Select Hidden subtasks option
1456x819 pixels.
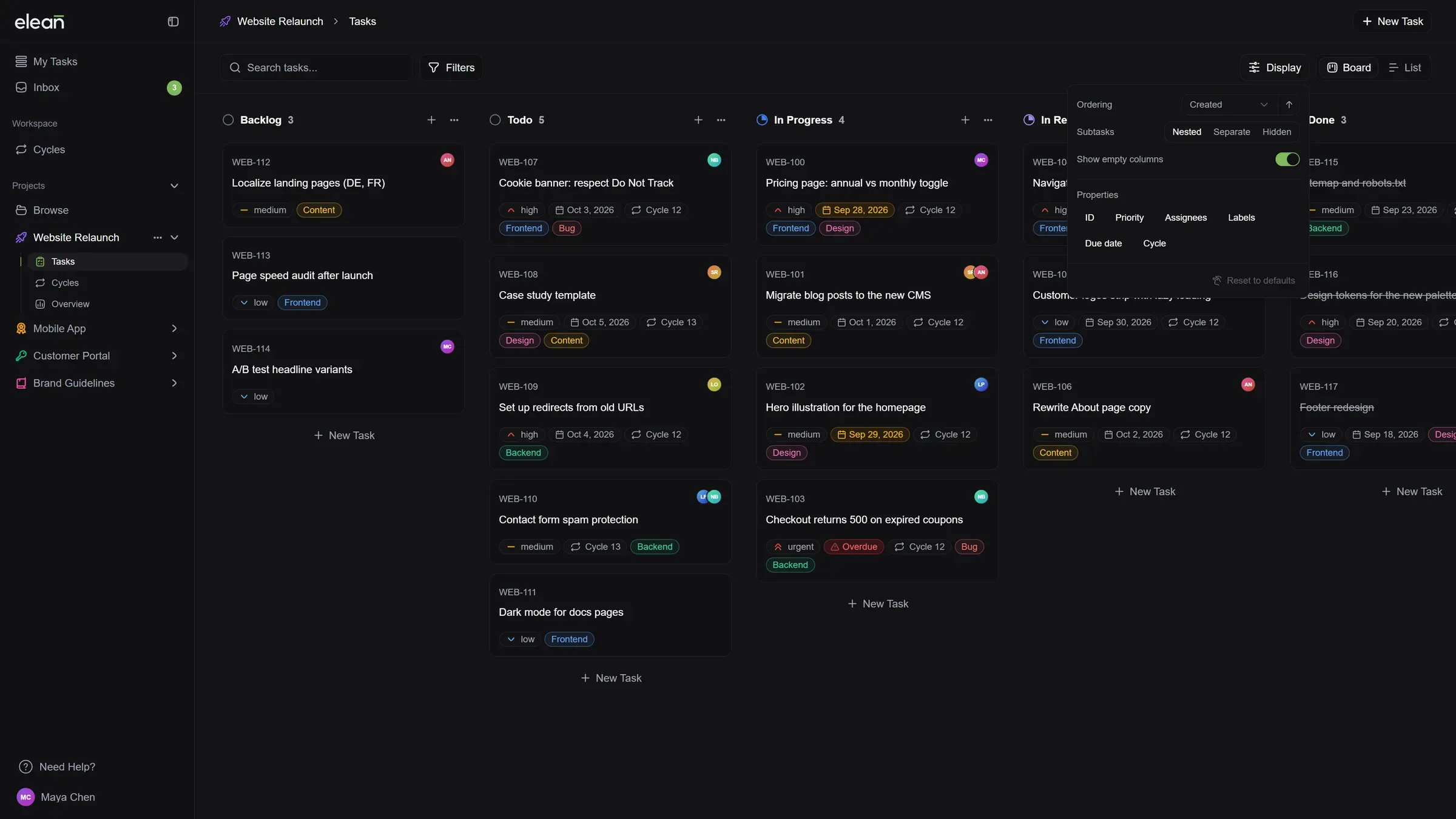point(1276,132)
